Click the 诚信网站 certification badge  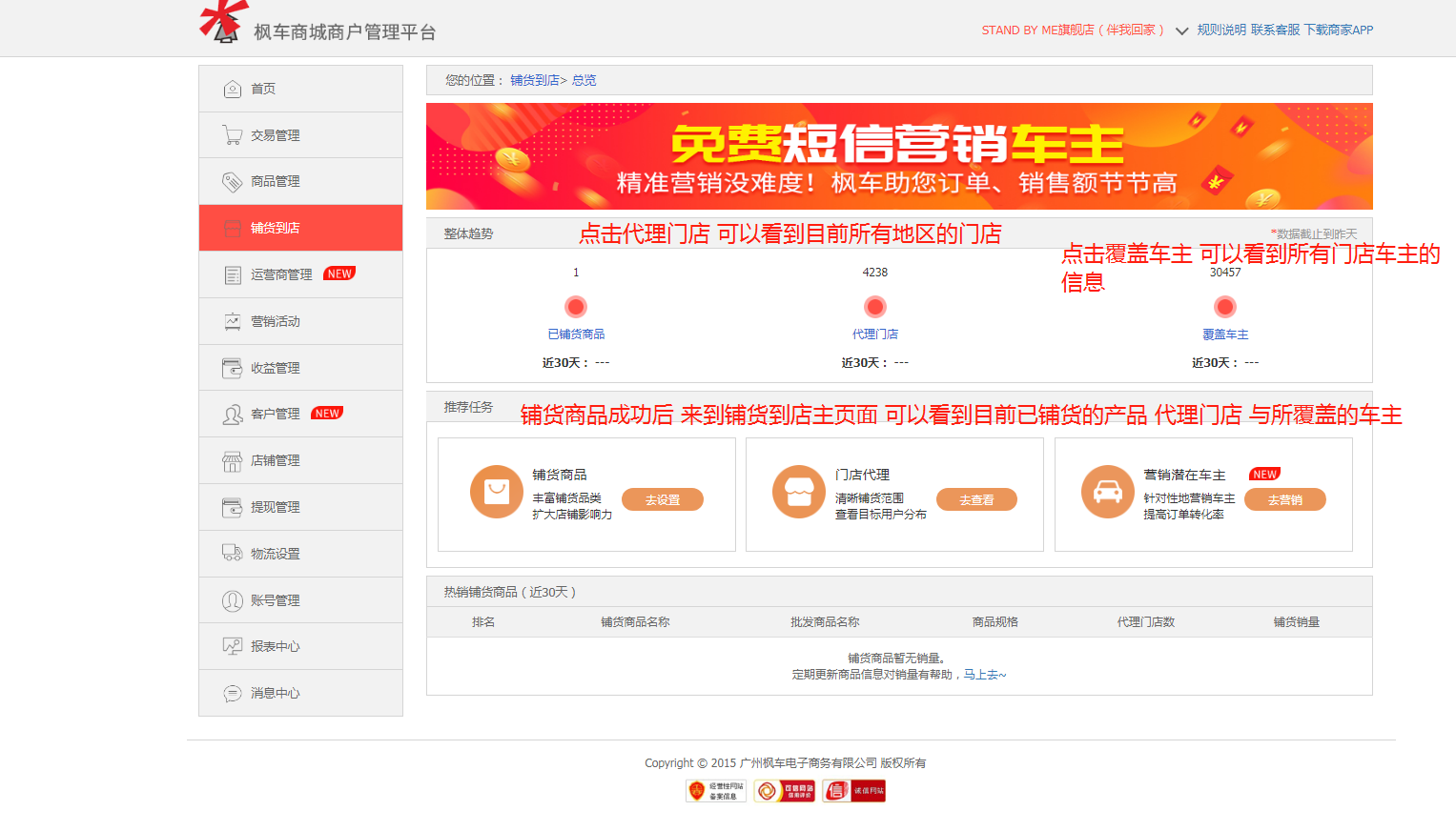853,790
